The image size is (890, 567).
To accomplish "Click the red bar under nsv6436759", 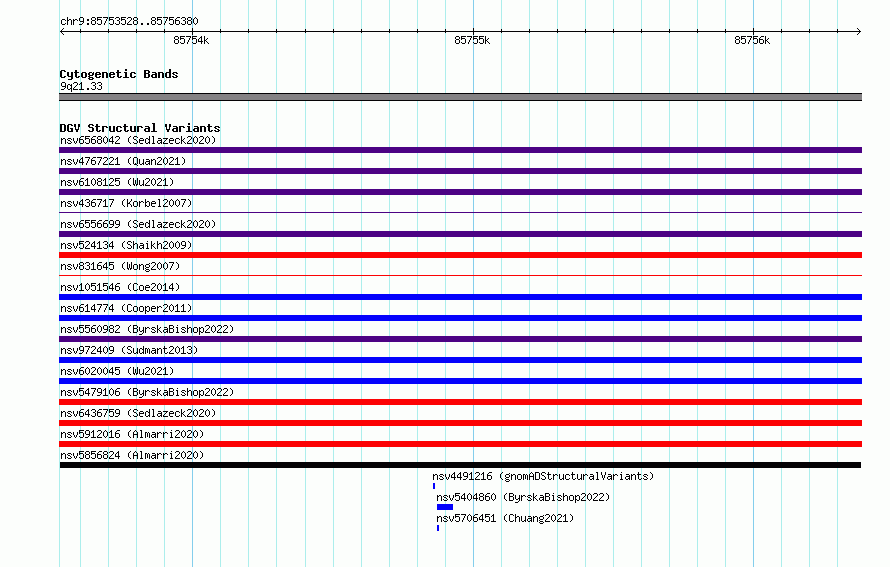I will 460,423.
